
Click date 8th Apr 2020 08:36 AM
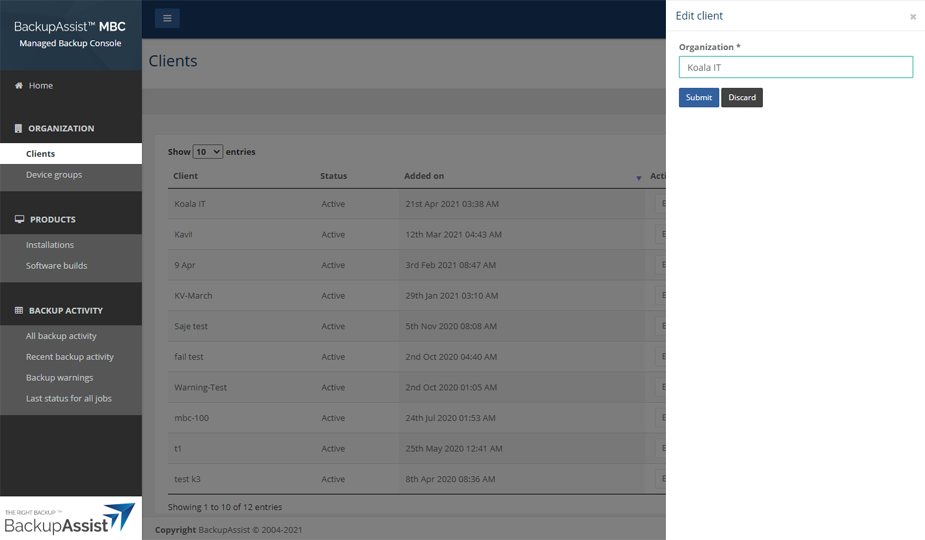point(450,479)
